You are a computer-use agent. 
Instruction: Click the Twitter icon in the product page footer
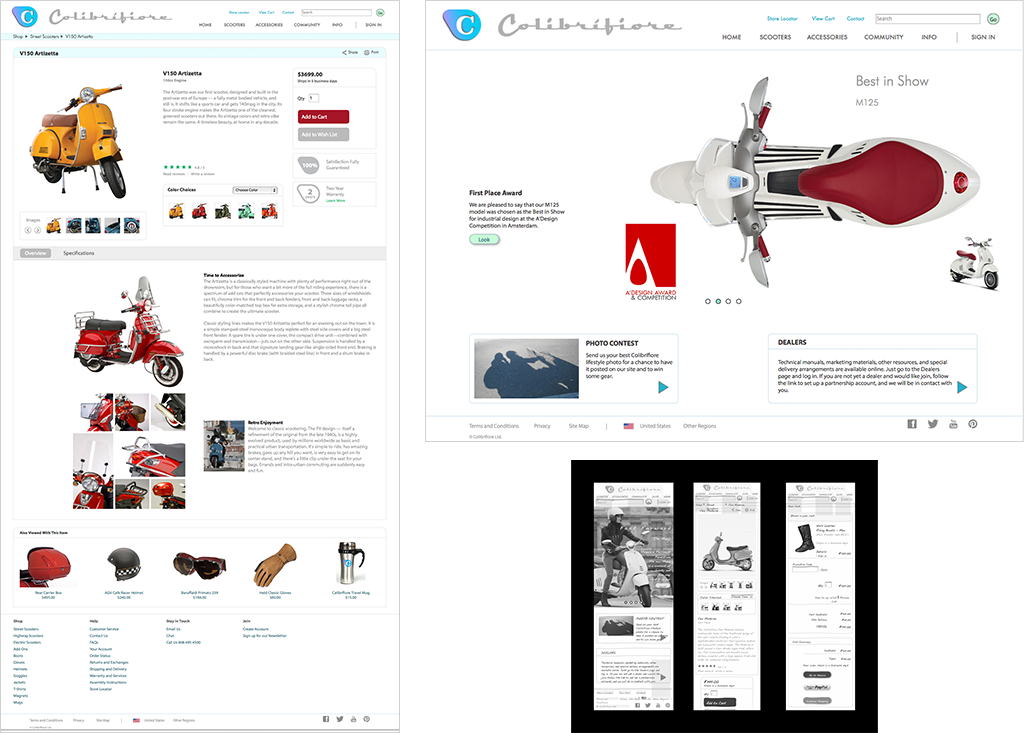(340, 719)
